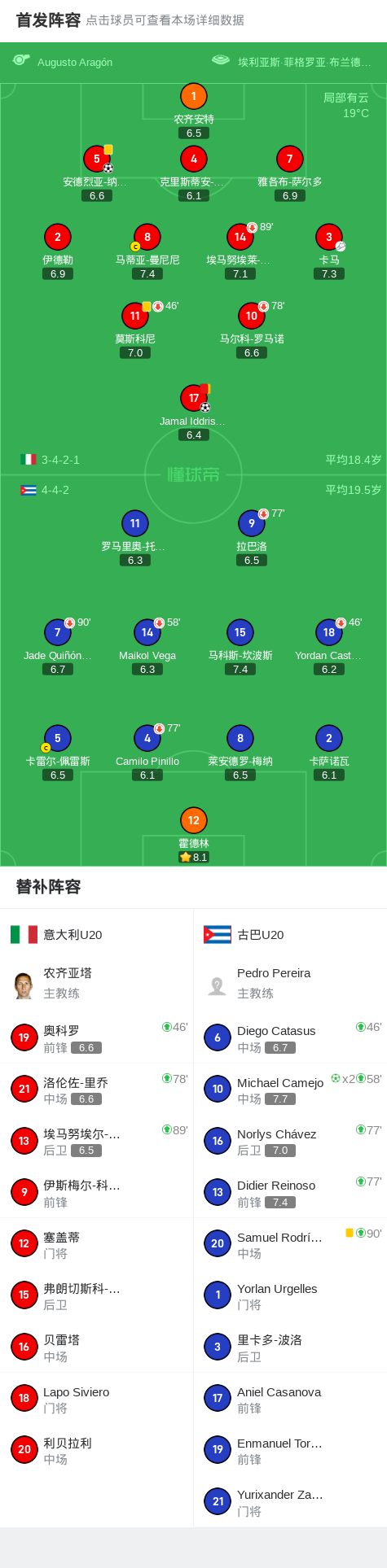The width and height of the screenshot is (387, 1568).
Task: Open substitute 奥科罗 number 19
Action: tap(96, 1037)
